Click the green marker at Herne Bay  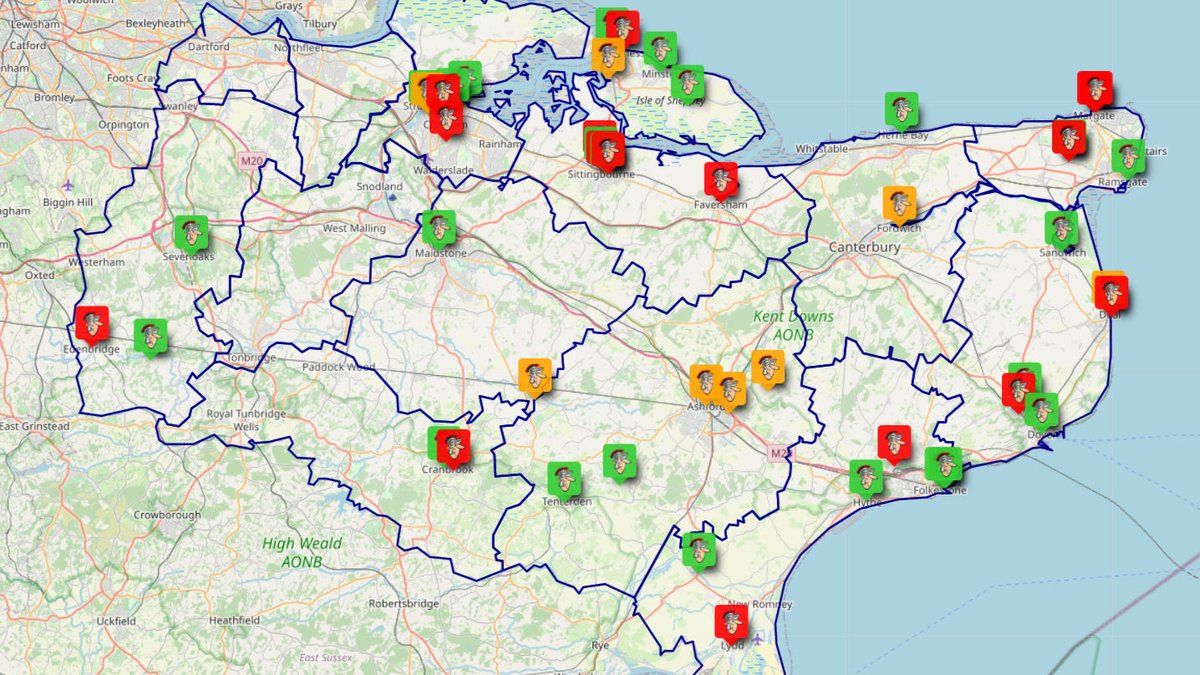point(902,109)
